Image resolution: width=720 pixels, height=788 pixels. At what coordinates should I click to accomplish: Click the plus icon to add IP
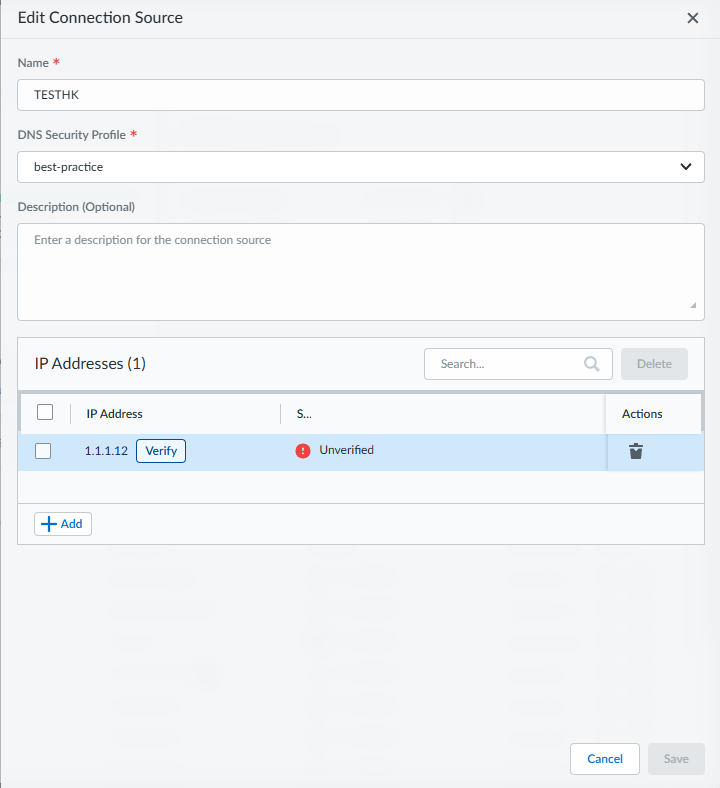tap(47, 524)
